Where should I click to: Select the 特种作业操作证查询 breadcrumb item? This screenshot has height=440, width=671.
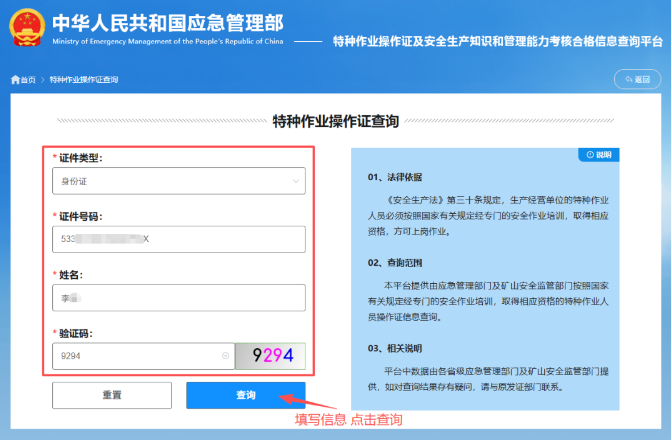[x=83, y=79]
